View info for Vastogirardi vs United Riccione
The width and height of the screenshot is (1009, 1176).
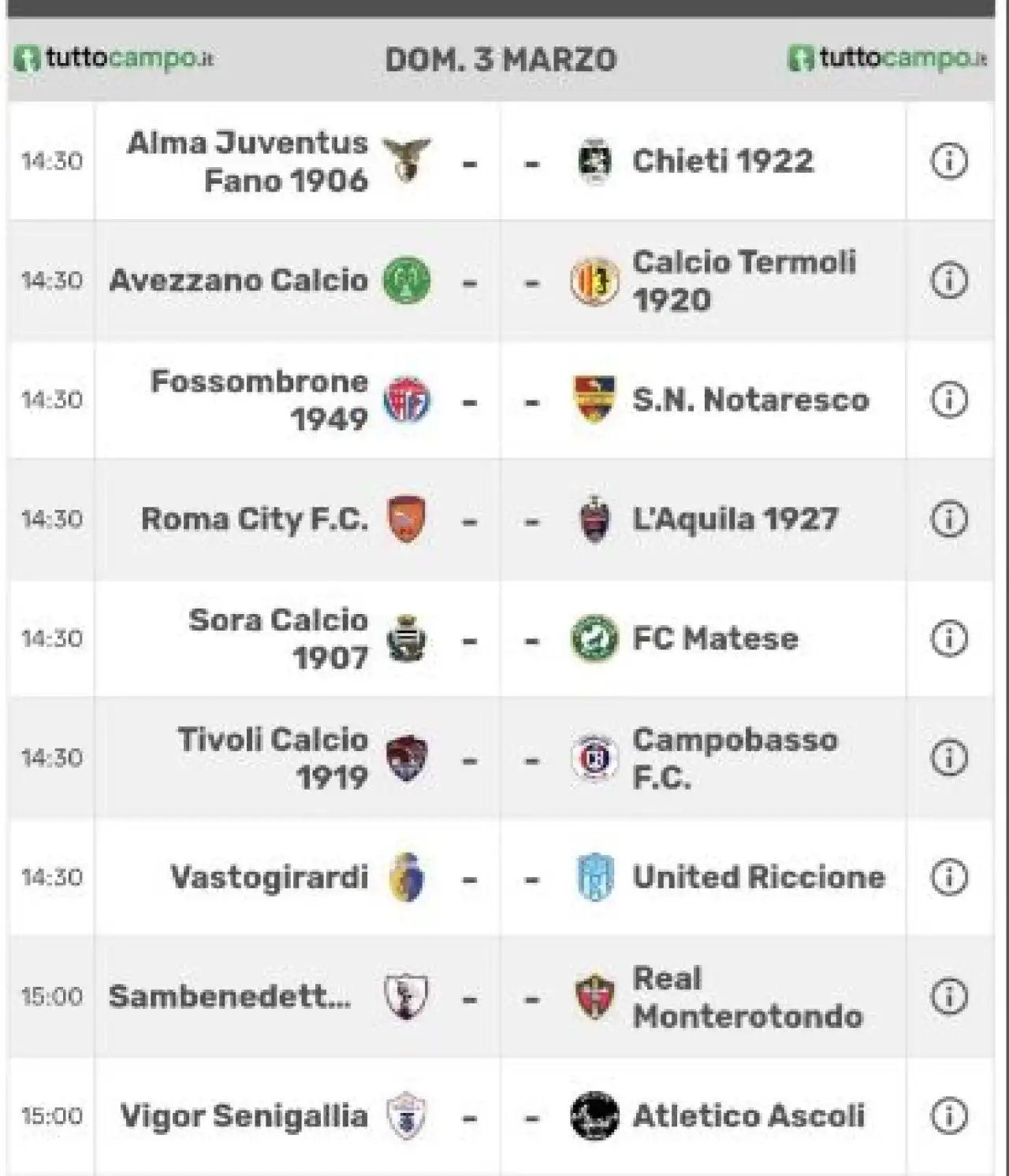(949, 877)
